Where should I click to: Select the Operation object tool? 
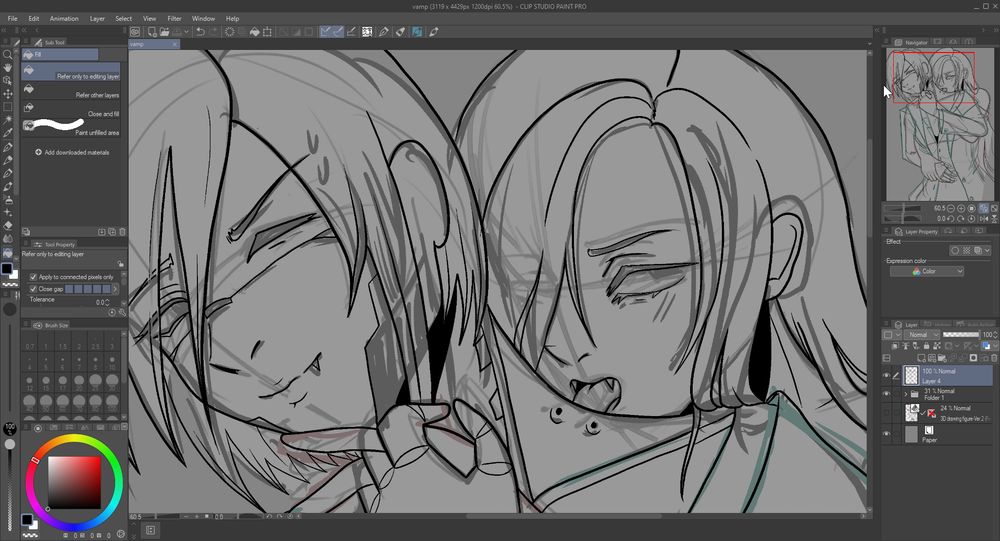pos(8,80)
